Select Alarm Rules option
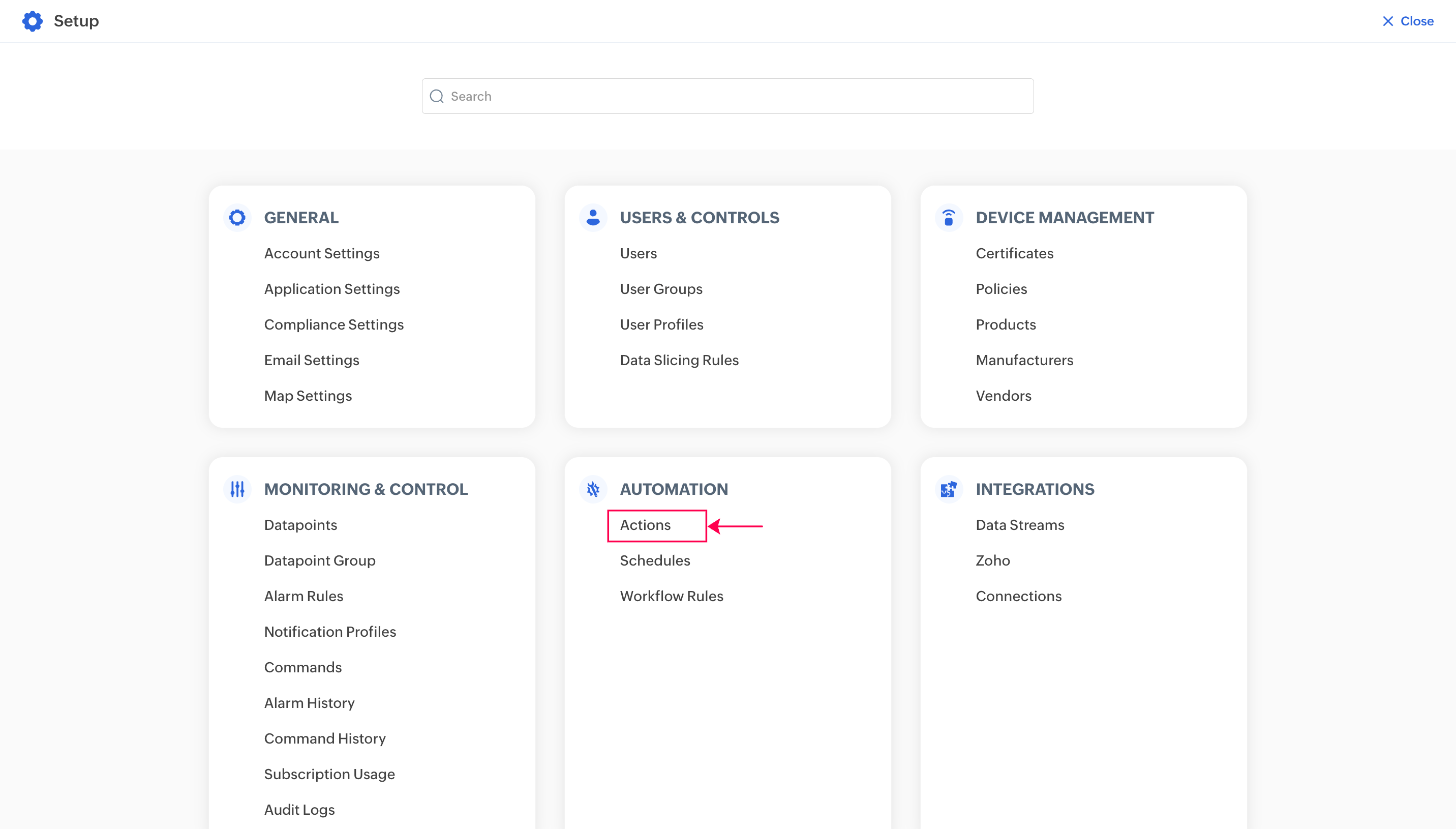The image size is (1456, 829). click(x=304, y=596)
